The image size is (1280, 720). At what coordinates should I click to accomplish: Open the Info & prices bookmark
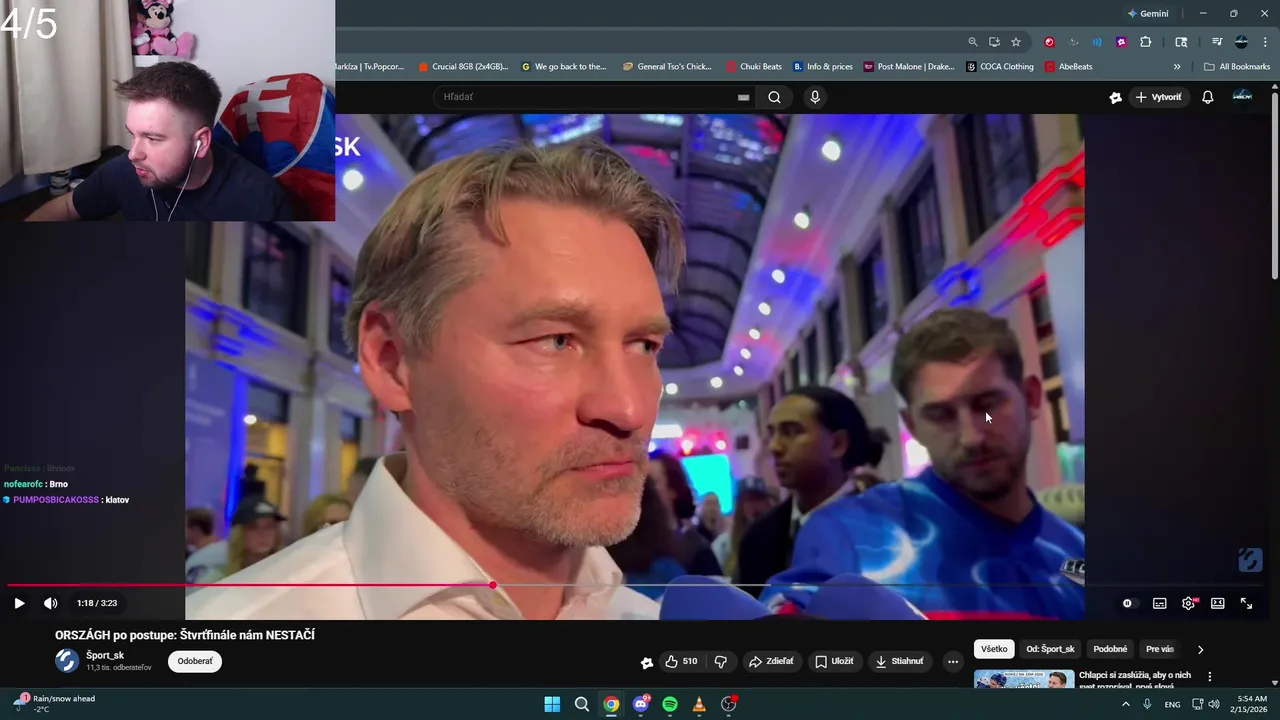(x=823, y=67)
